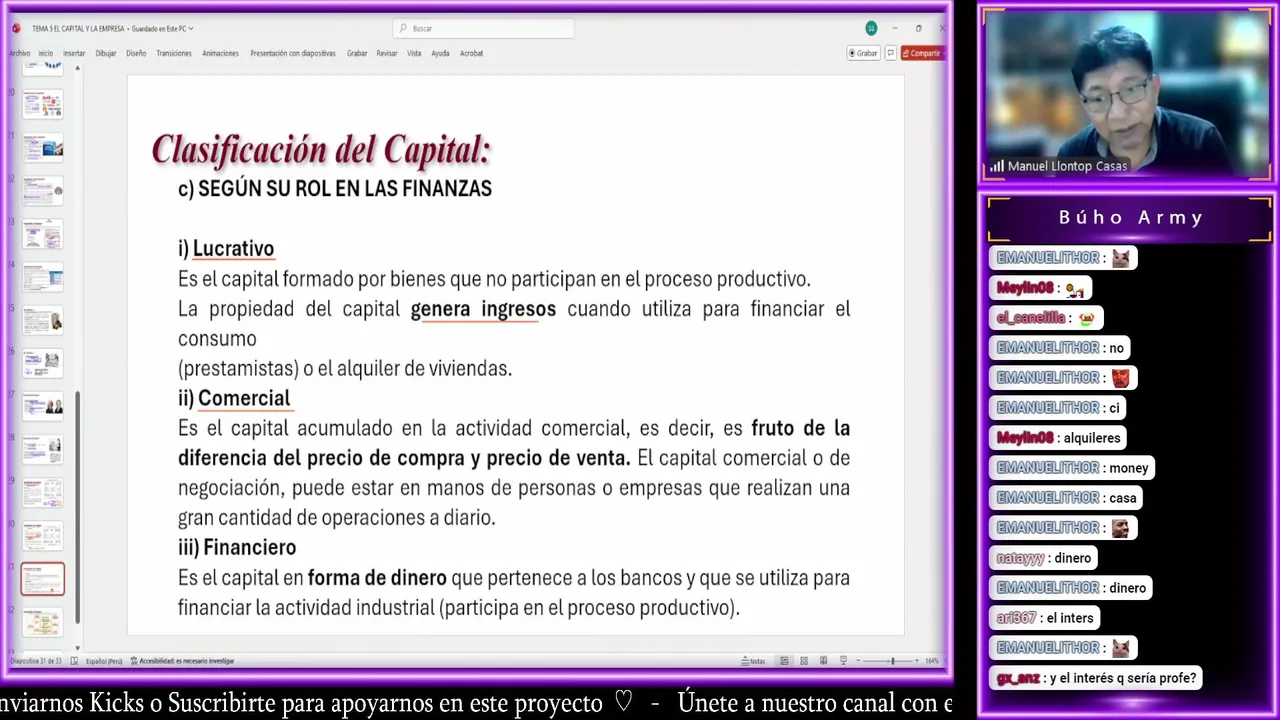Select slide 28 thumbnail

coord(43,449)
